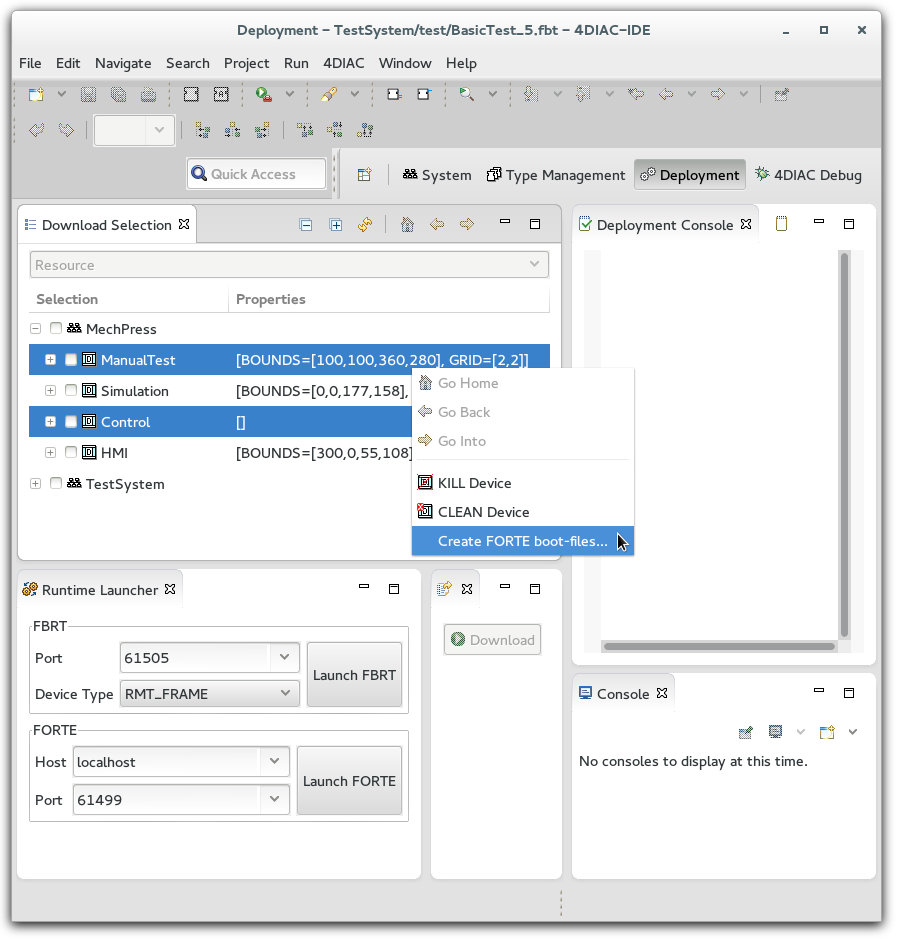Toggle the MechPress system checkbox
The height and width of the screenshot is (939, 898).
click(56, 329)
